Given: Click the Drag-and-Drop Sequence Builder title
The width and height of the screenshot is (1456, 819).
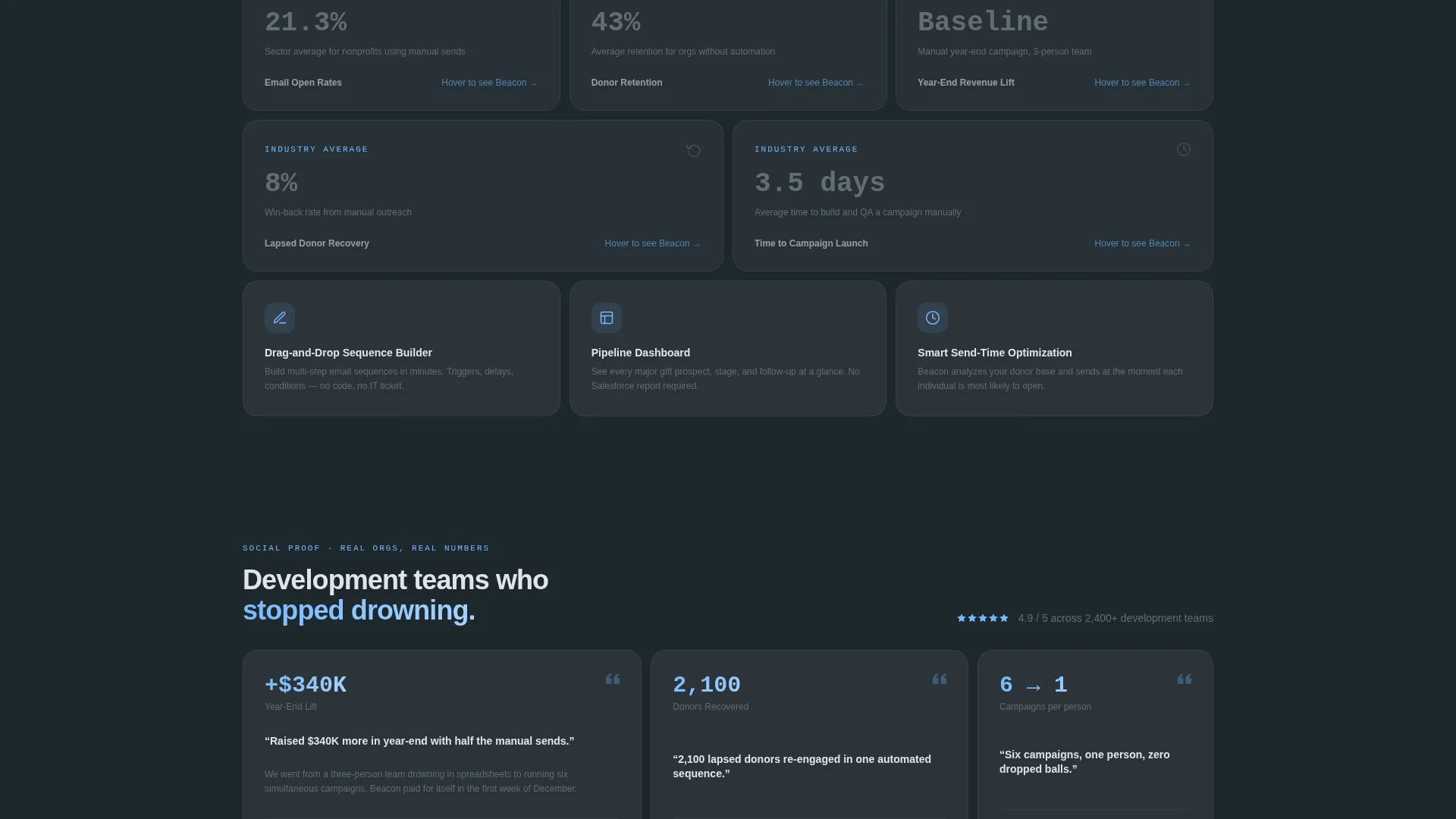Looking at the screenshot, I should click(348, 353).
